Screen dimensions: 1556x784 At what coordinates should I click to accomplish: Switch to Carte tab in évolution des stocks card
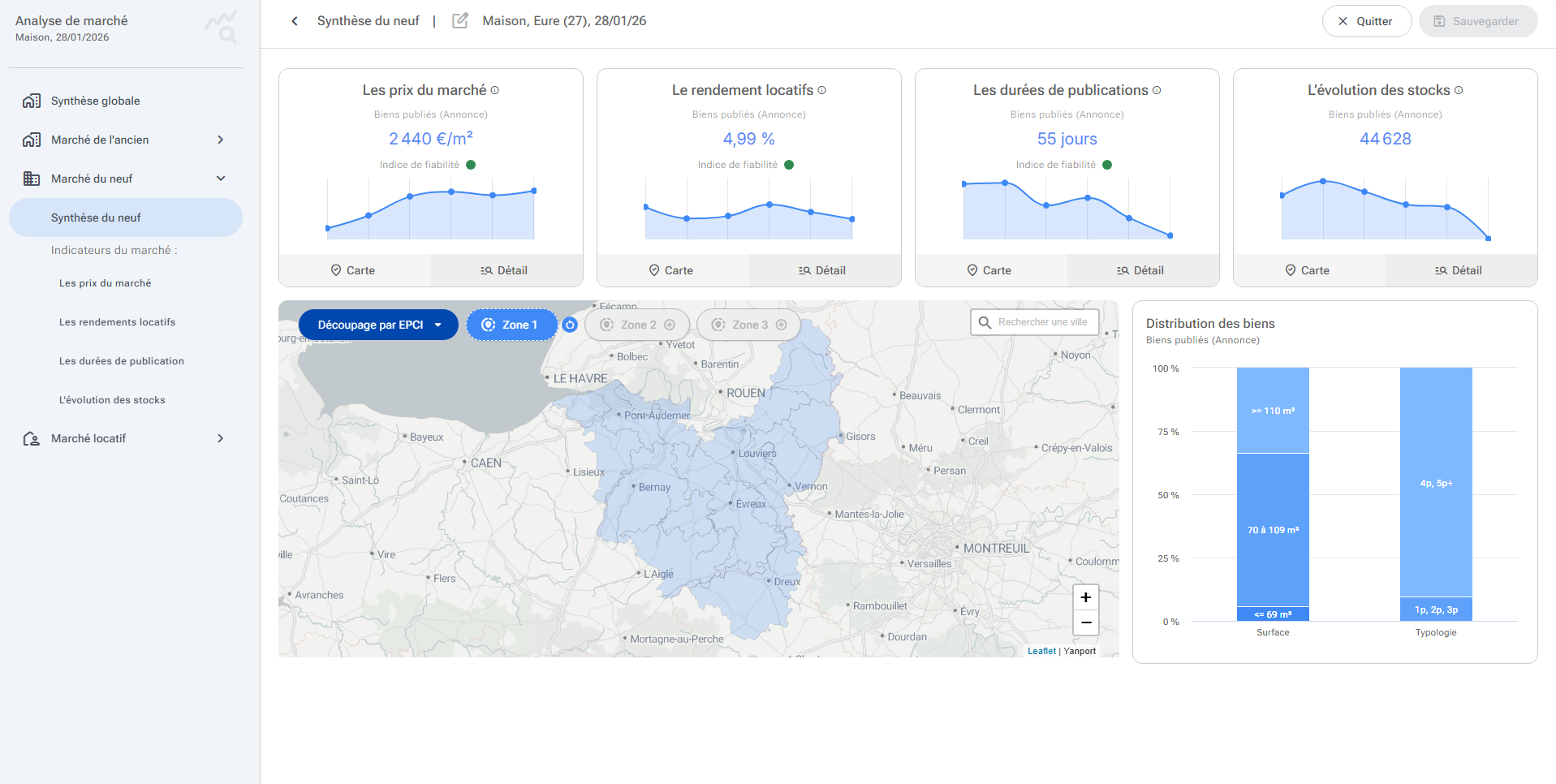1309,270
